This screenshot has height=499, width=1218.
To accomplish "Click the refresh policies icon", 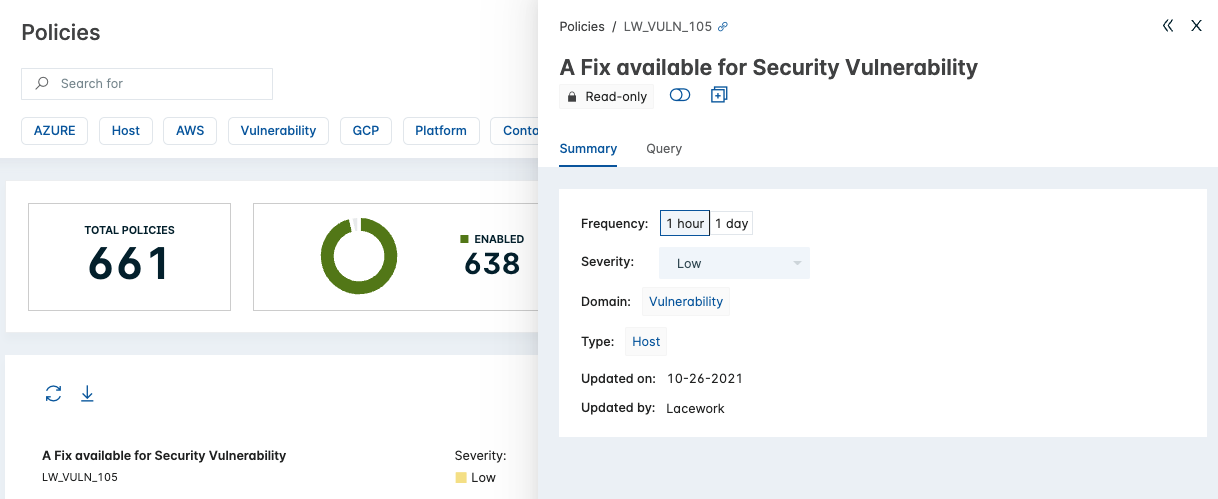I will tap(54, 394).
